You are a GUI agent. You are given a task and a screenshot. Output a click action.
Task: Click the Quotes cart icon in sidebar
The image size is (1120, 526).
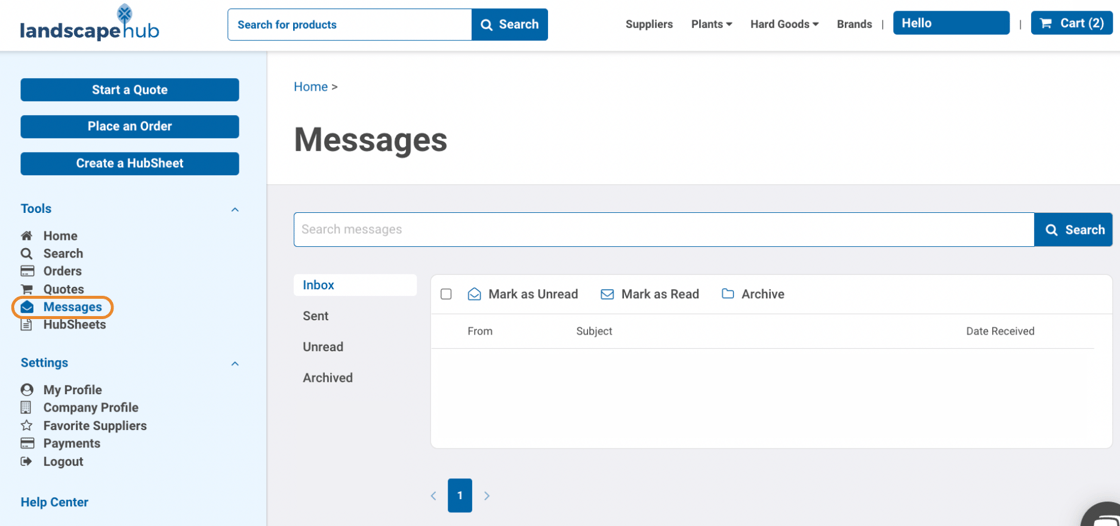pyautogui.click(x=27, y=289)
